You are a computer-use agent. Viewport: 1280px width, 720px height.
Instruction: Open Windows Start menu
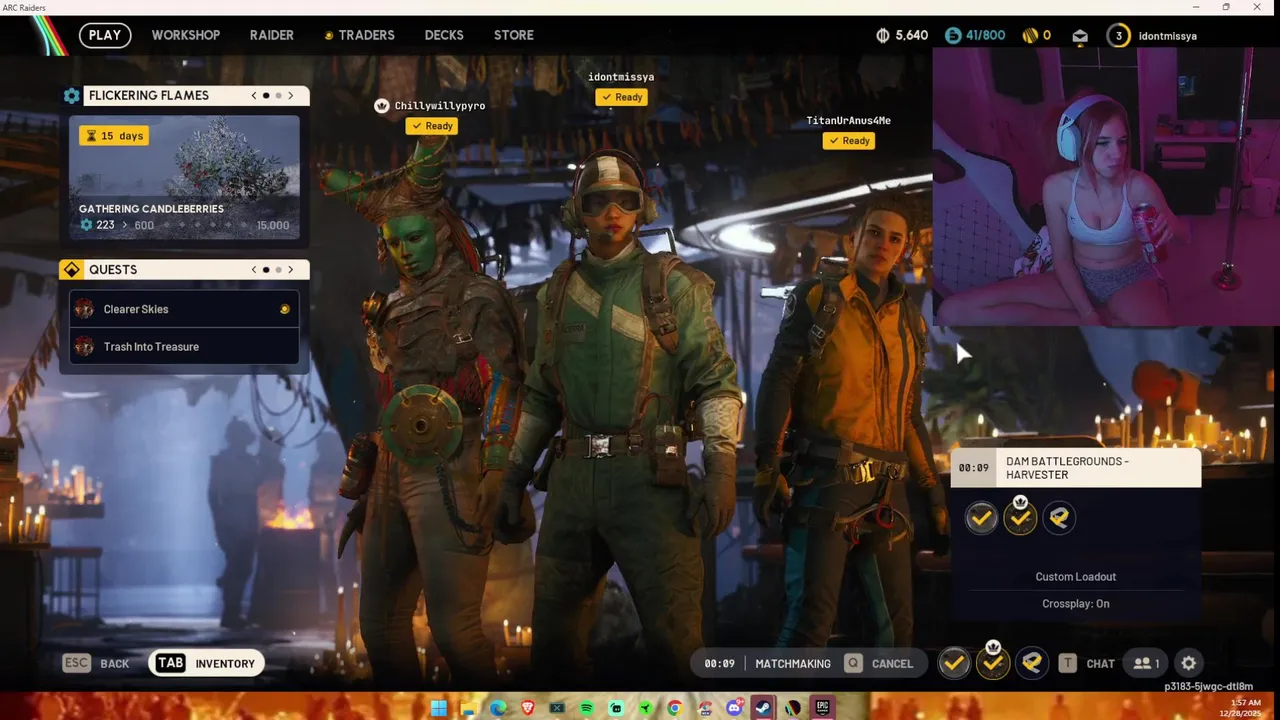pyautogui.click(x=439, y=708)
